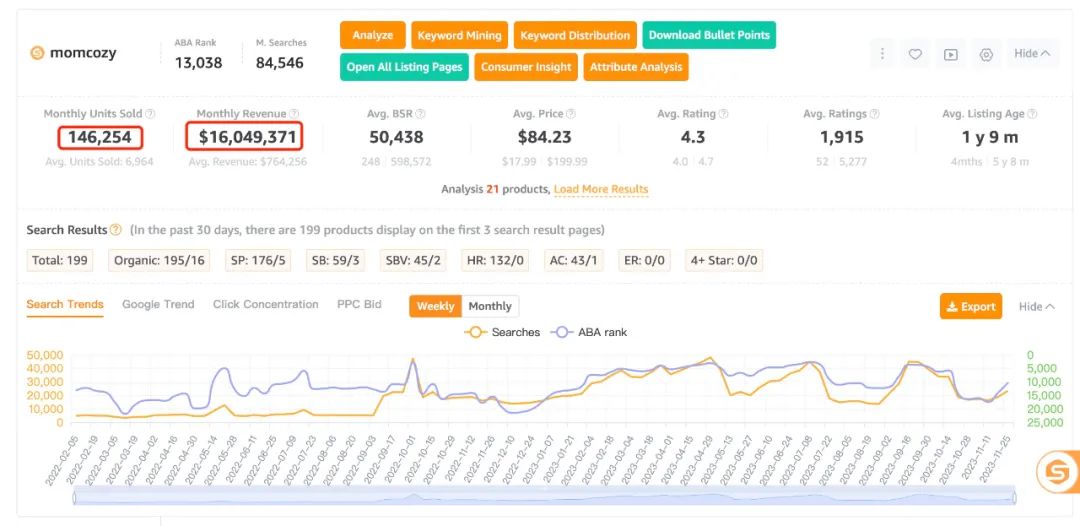
Task: Click the Load More Results link
Action: click(601, 189)
